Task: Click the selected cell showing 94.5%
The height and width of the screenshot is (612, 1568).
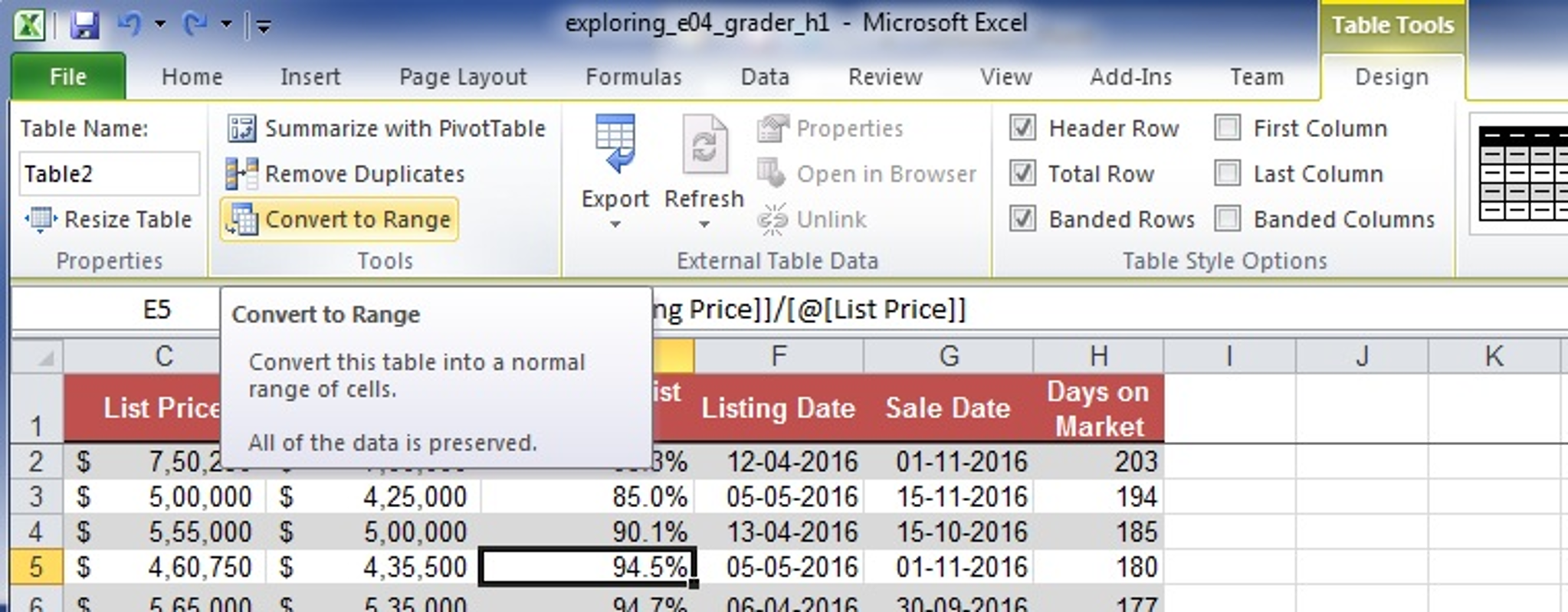Action: 588,567
